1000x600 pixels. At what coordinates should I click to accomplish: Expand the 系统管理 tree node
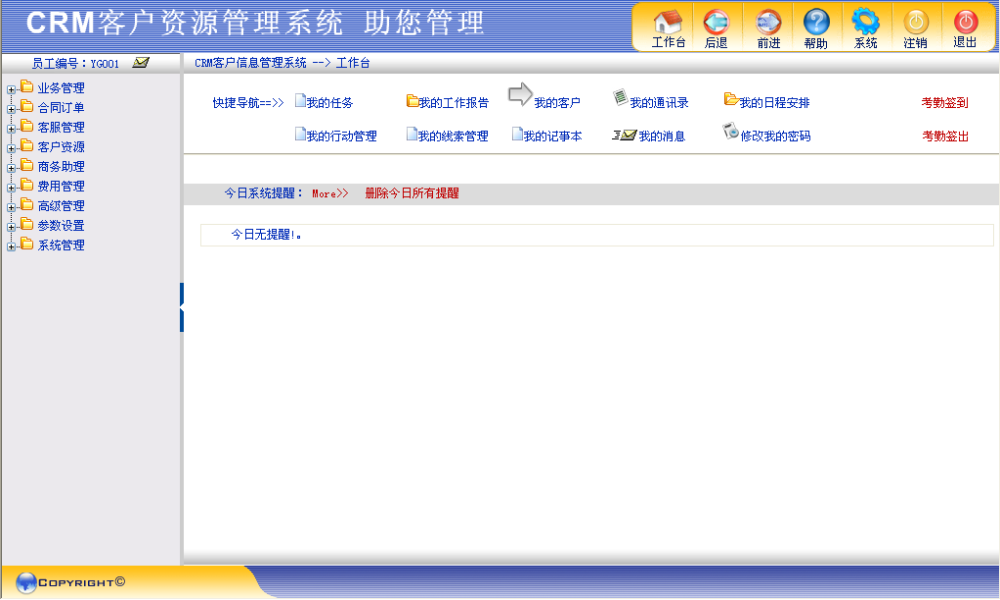11,247
